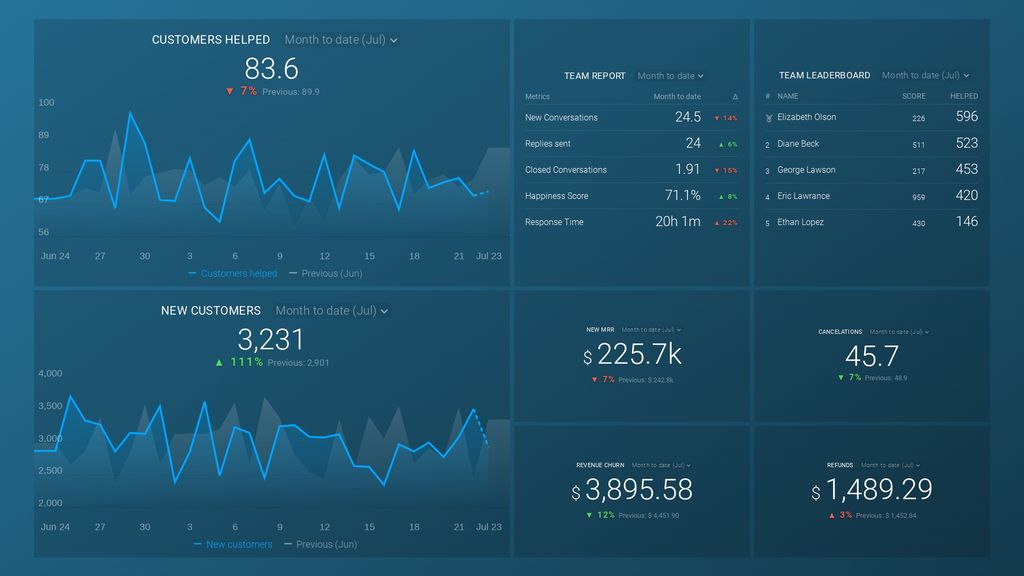Click Diane Beck in the leaderboard

(798, 144)
